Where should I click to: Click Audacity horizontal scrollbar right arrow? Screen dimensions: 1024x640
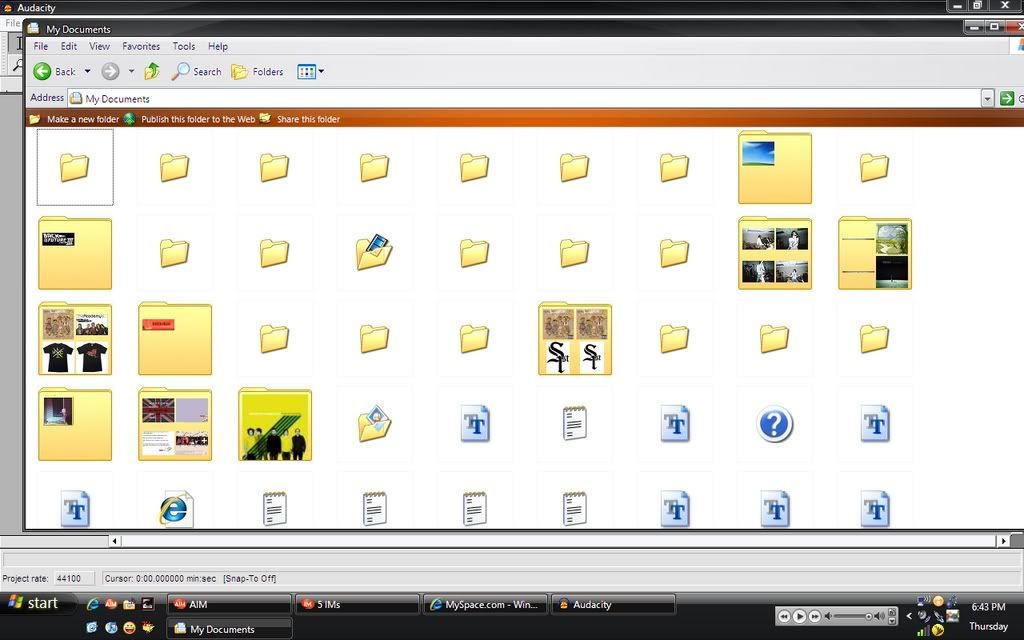(1003, 541)
